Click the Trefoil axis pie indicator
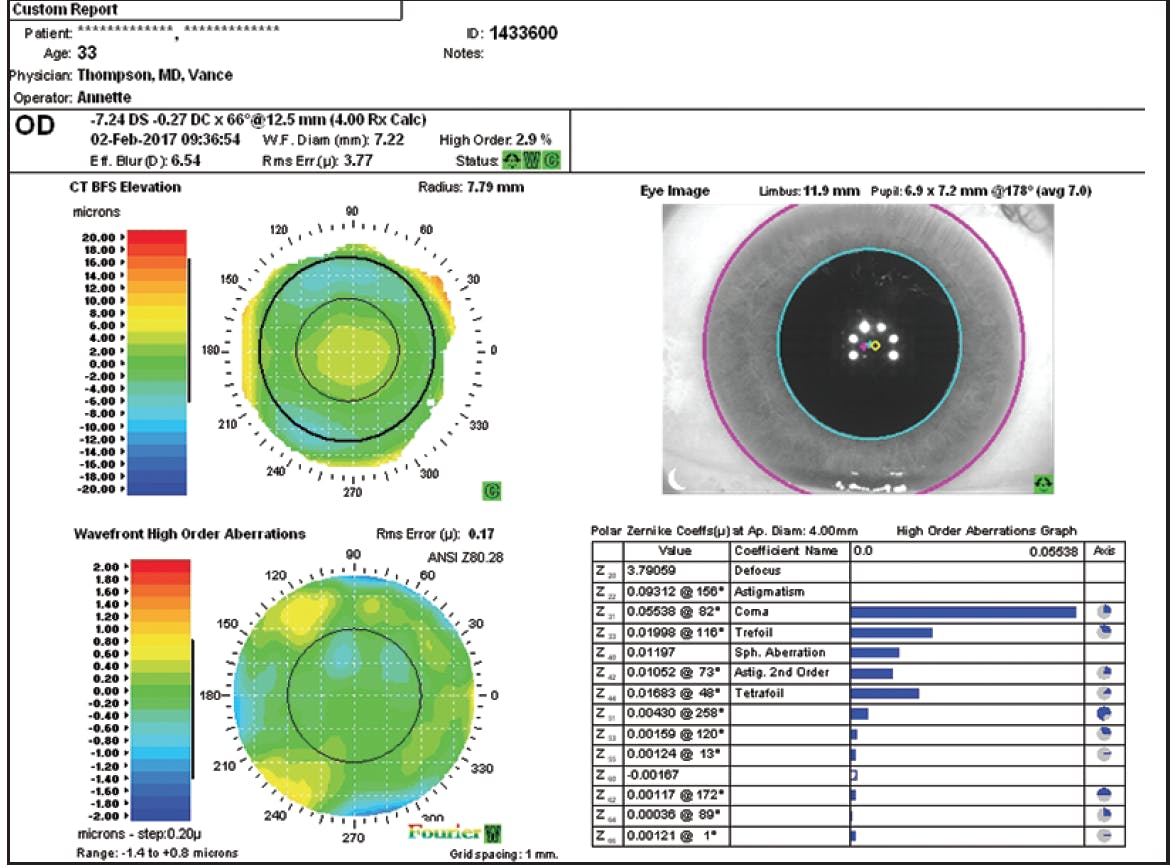Image resolution: width=1170 pixels, height=868 pixels. (x=1104, y=632)
